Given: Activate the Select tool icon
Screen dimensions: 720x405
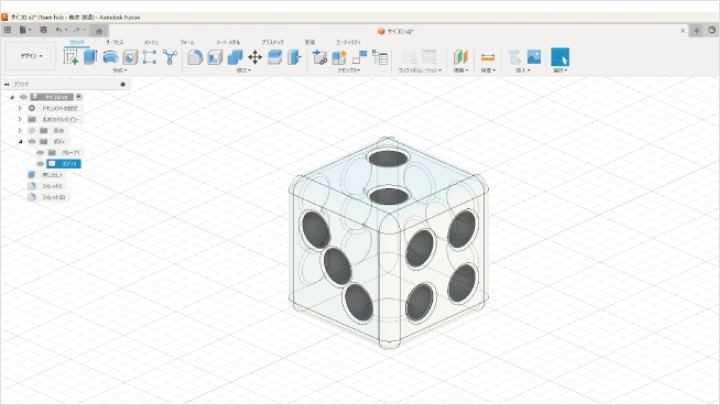Looking at the screenshot, I should pos(560,57).
